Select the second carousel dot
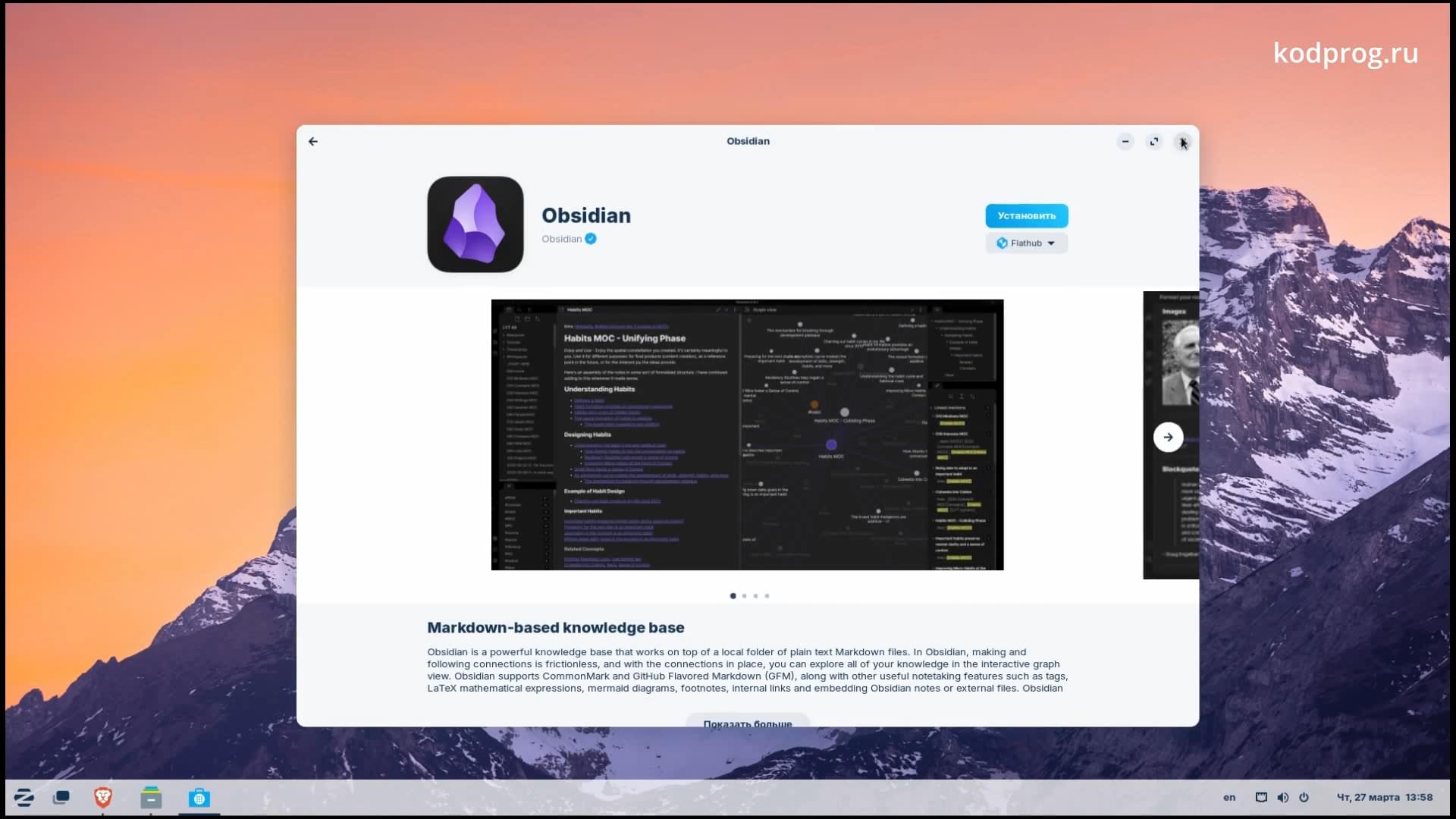 [744, 596]
